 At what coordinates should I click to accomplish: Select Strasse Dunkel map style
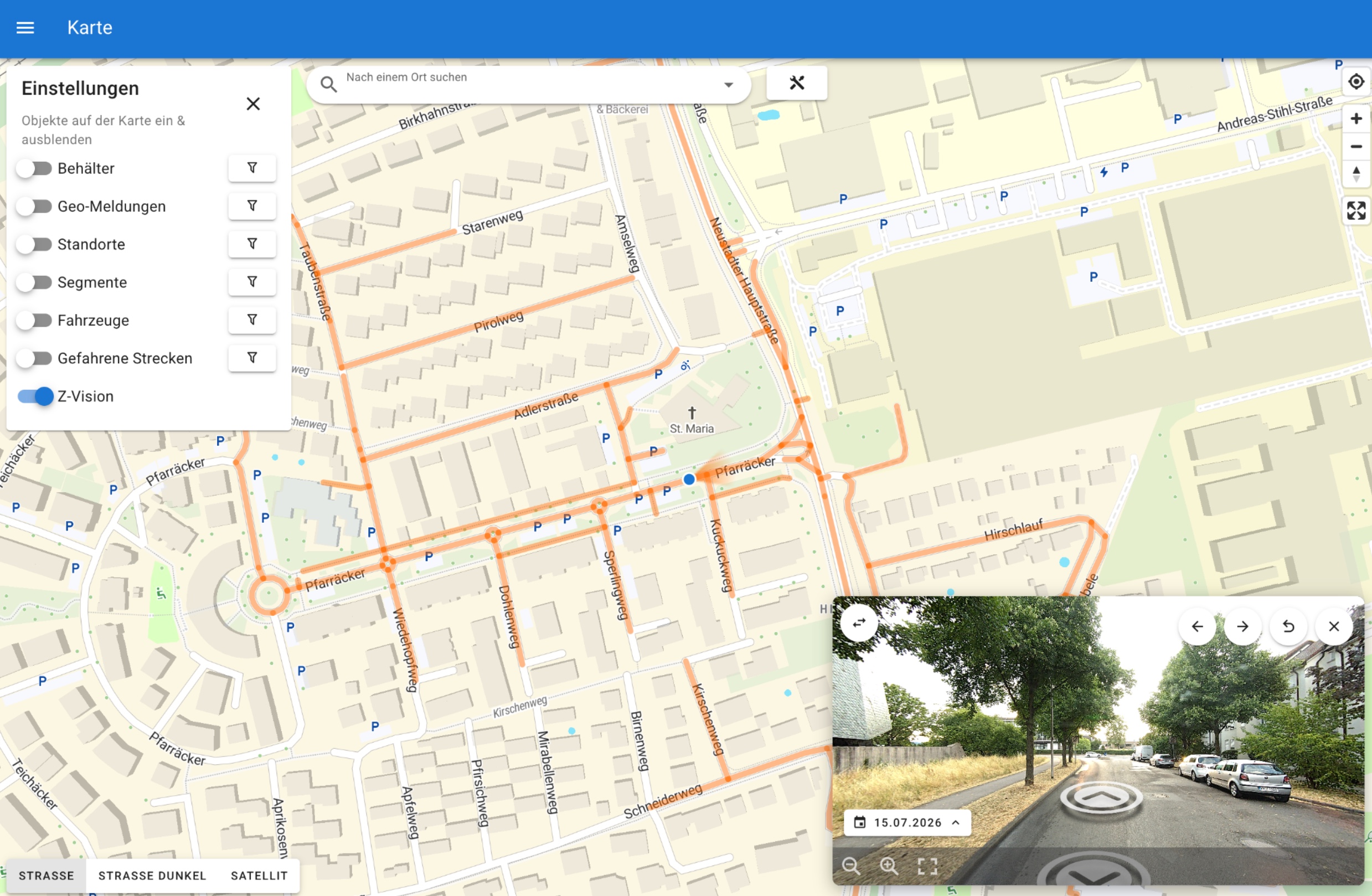pyautogui.click(x=152, y=876)
